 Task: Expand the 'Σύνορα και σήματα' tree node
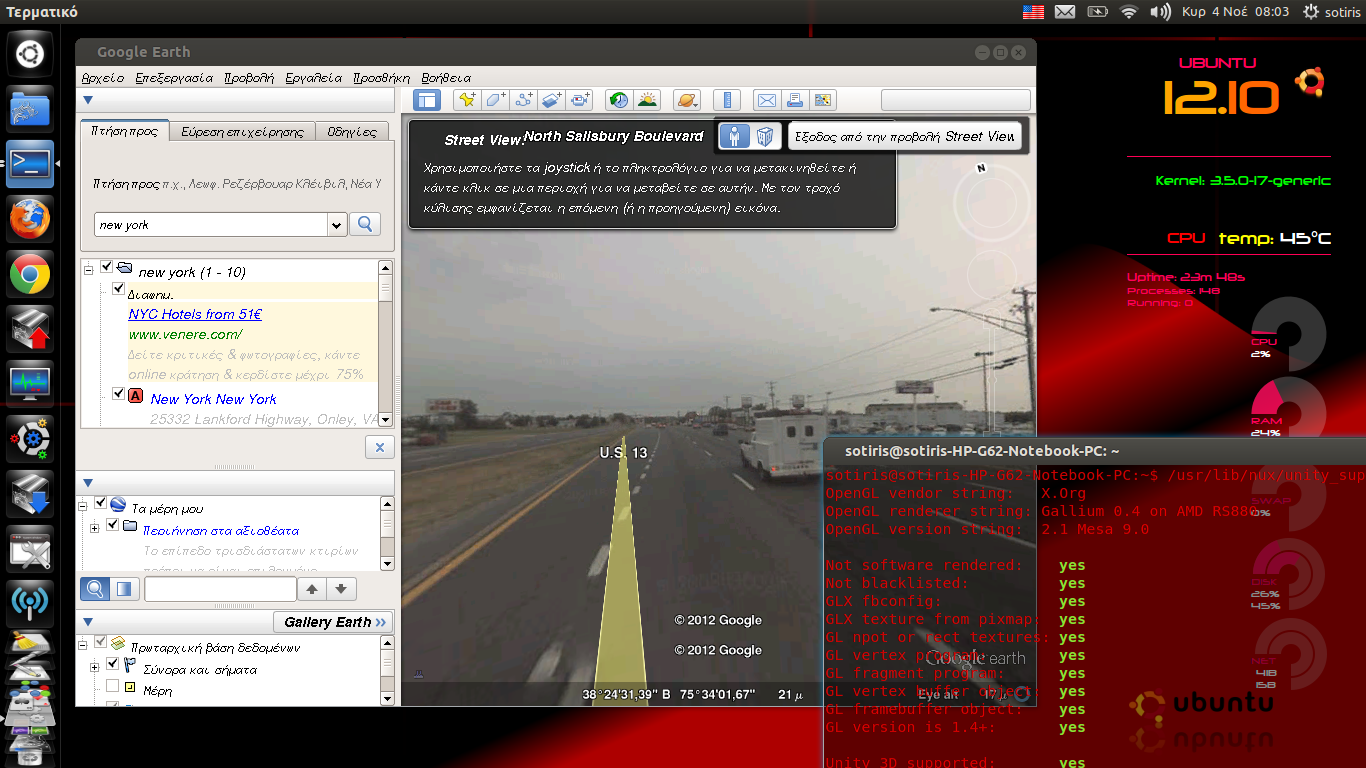coord(95,666)
